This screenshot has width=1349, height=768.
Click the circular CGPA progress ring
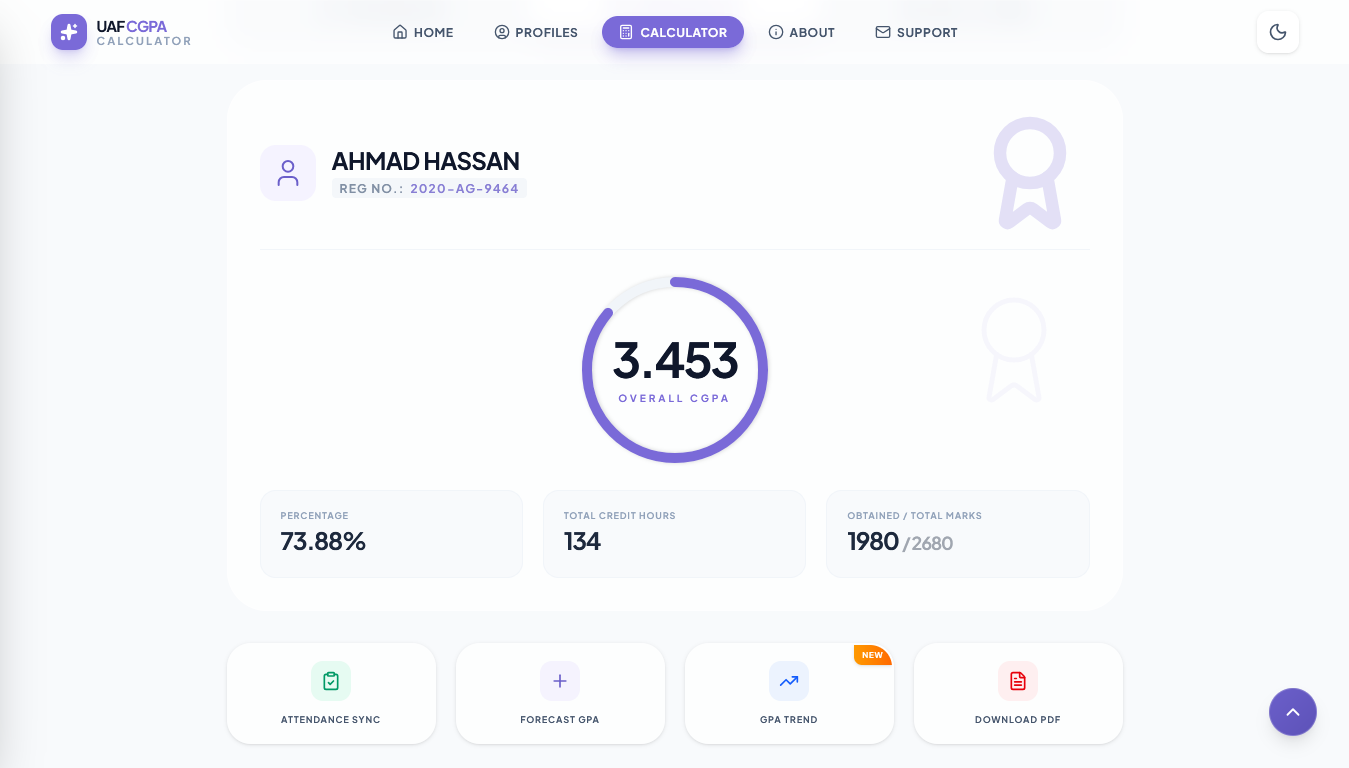click(675, 369)
